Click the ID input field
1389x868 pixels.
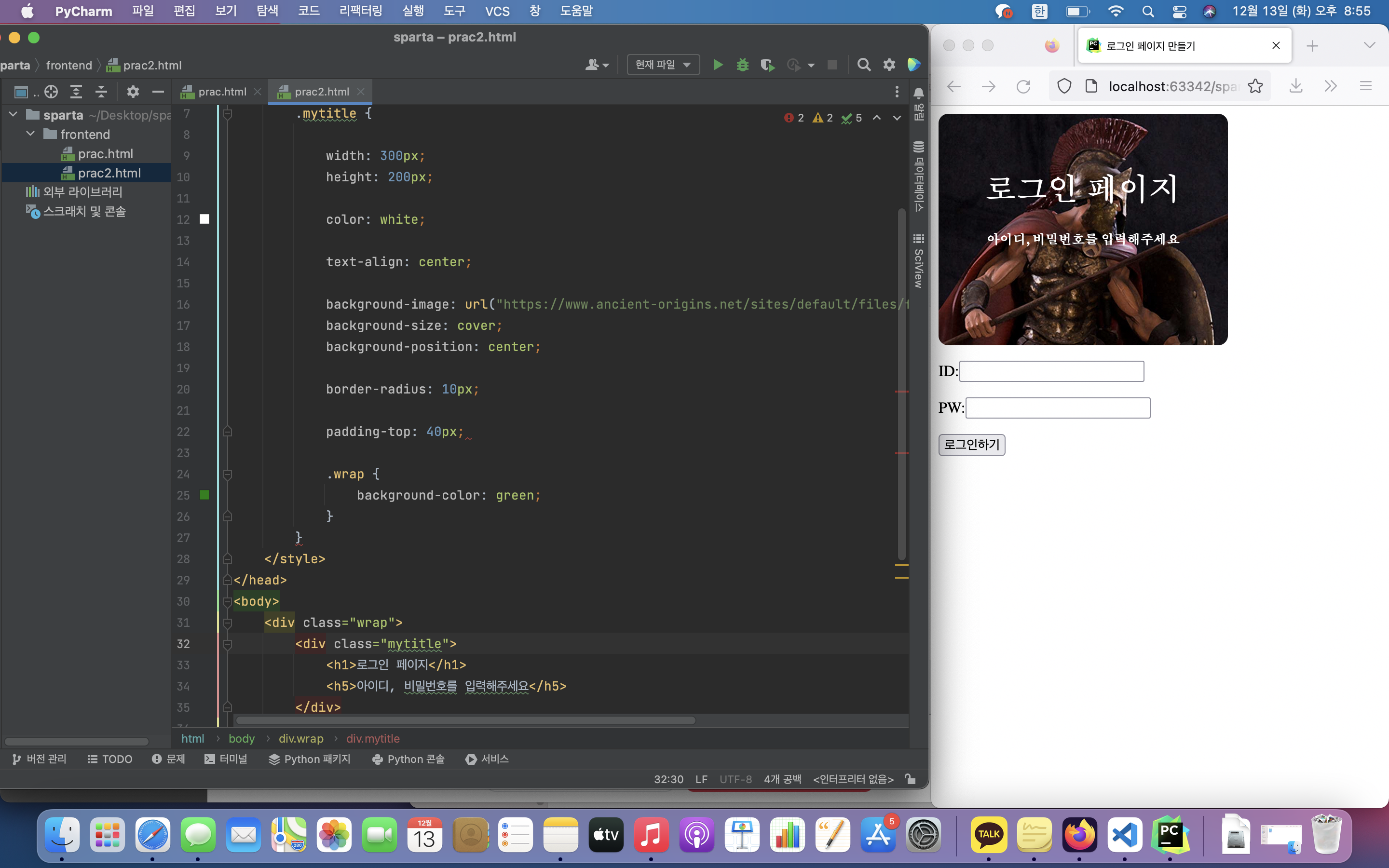click(1051, 371)
